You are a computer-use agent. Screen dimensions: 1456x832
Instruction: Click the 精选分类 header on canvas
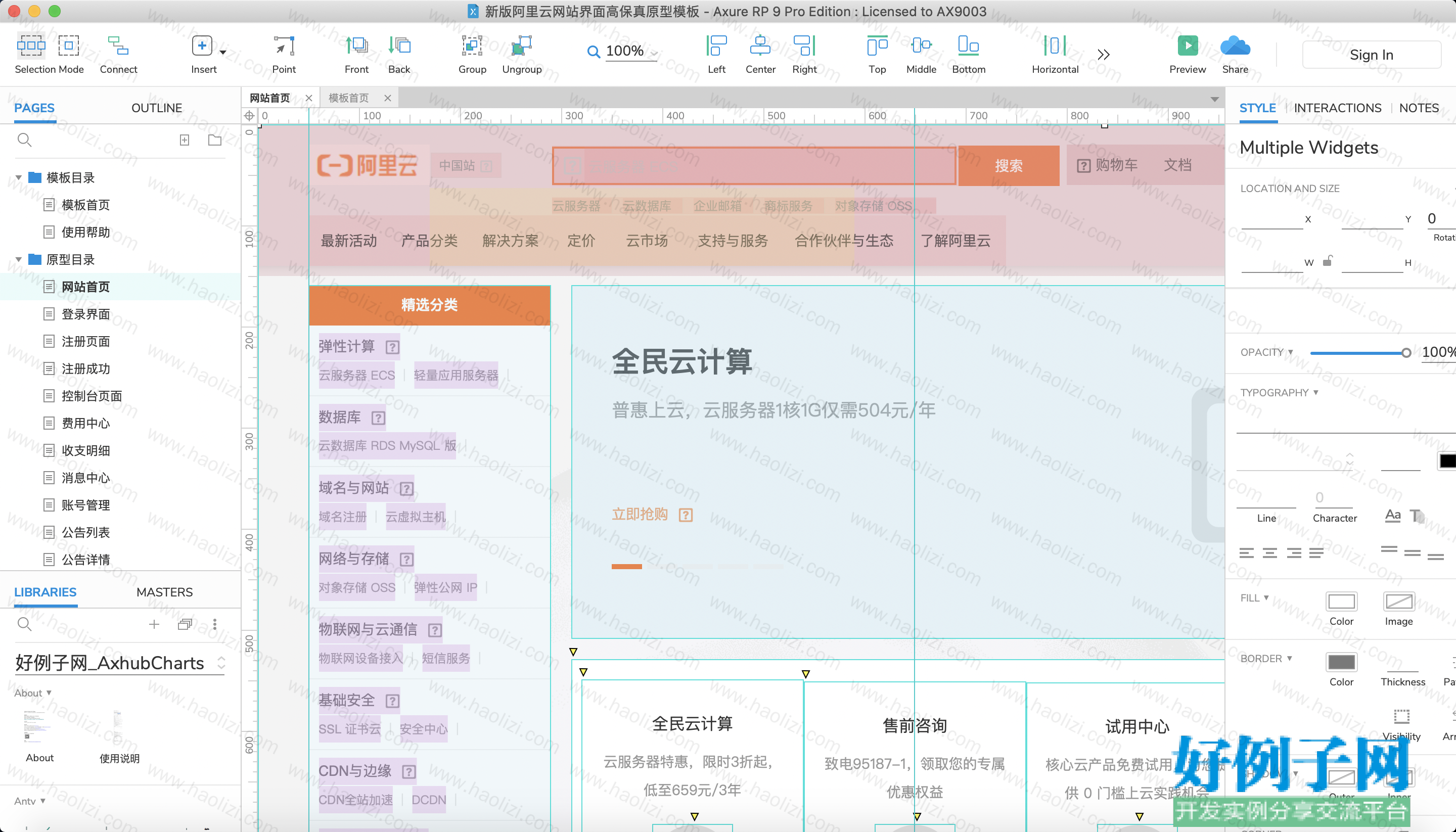click(x=430, y=305)
